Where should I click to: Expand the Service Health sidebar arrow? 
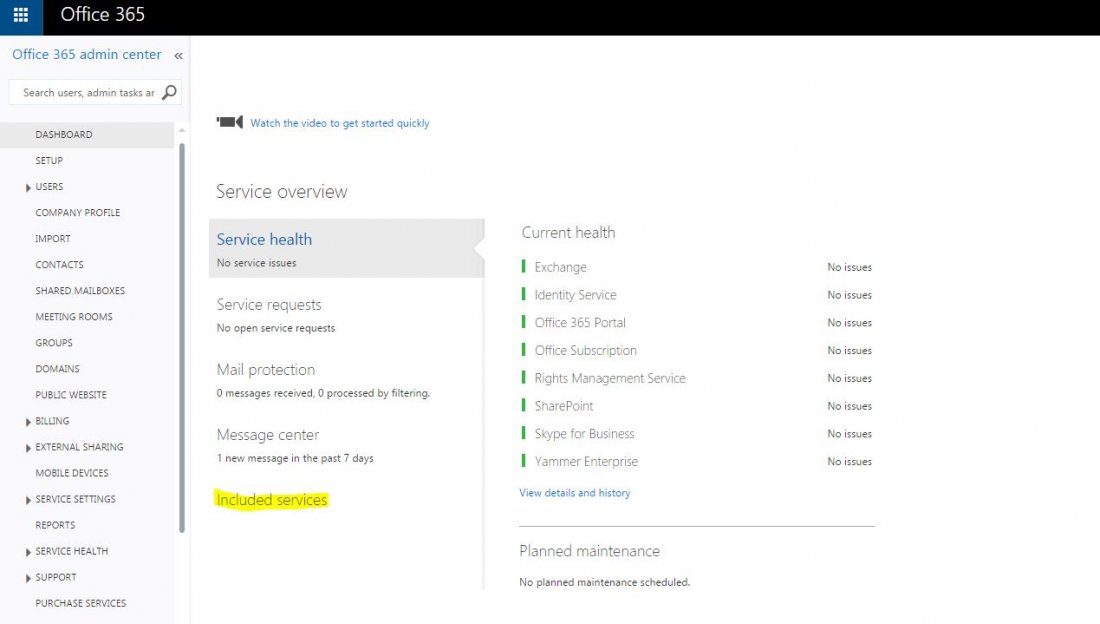[x=28, y=552]
